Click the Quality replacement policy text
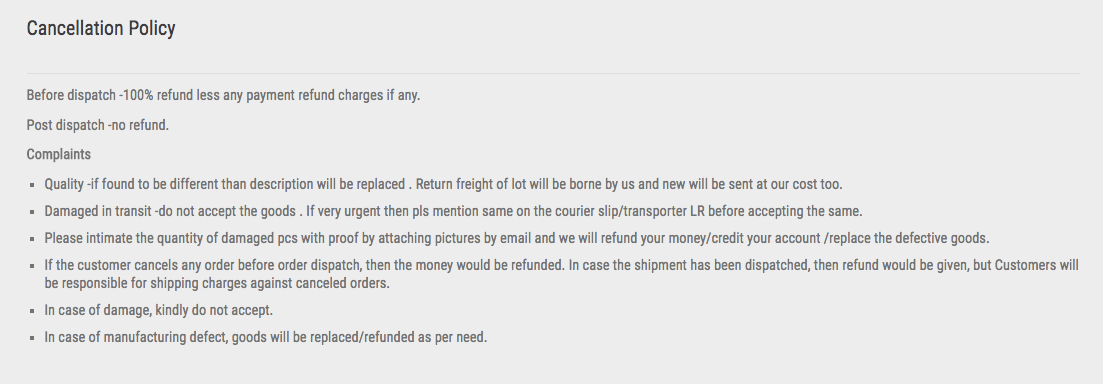 pyautogui.click(x=443, y=184)
